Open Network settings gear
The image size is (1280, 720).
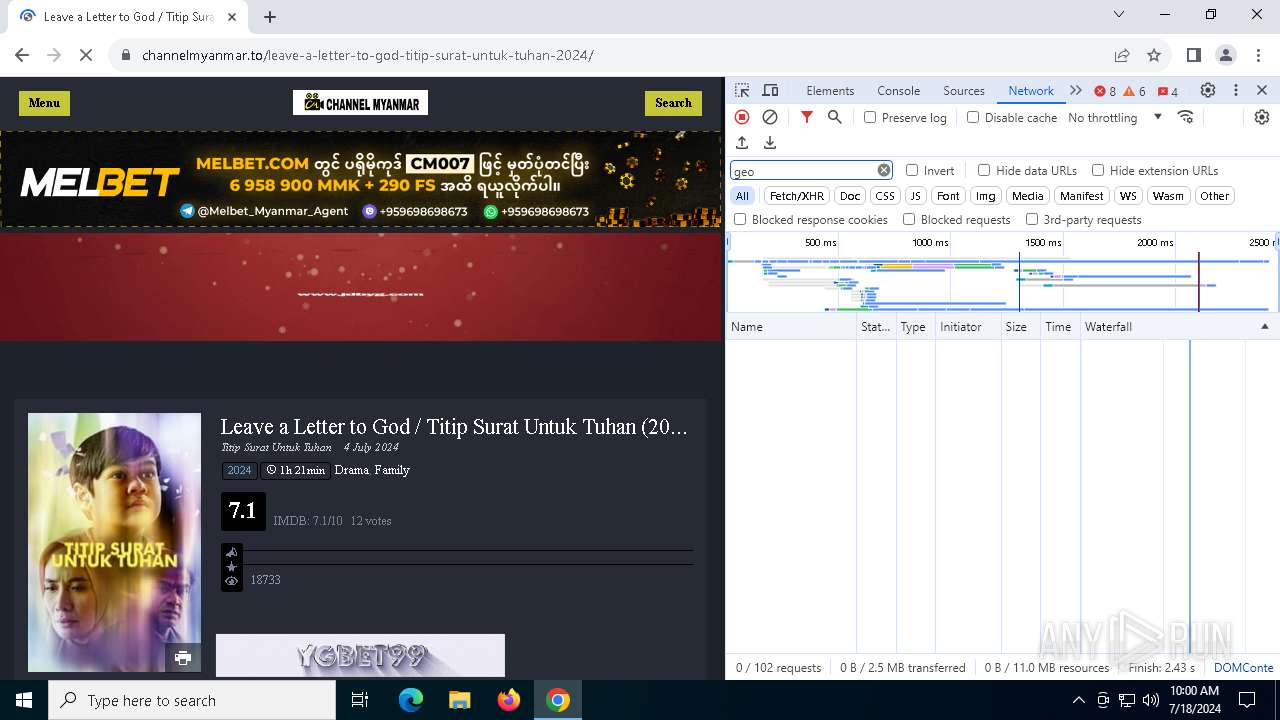[x=1262, y=117]
